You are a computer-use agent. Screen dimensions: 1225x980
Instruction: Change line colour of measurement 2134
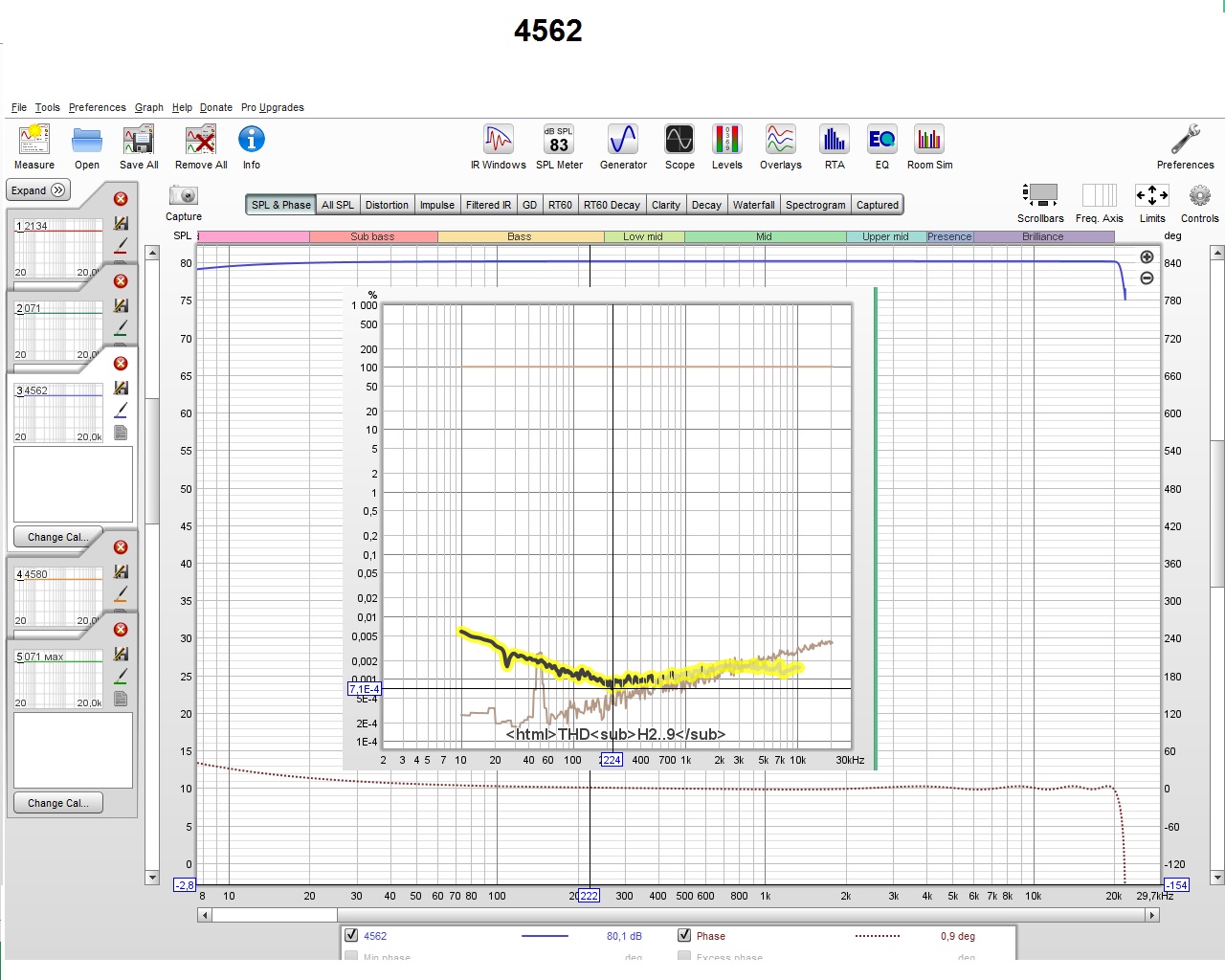tap(121, 245)
